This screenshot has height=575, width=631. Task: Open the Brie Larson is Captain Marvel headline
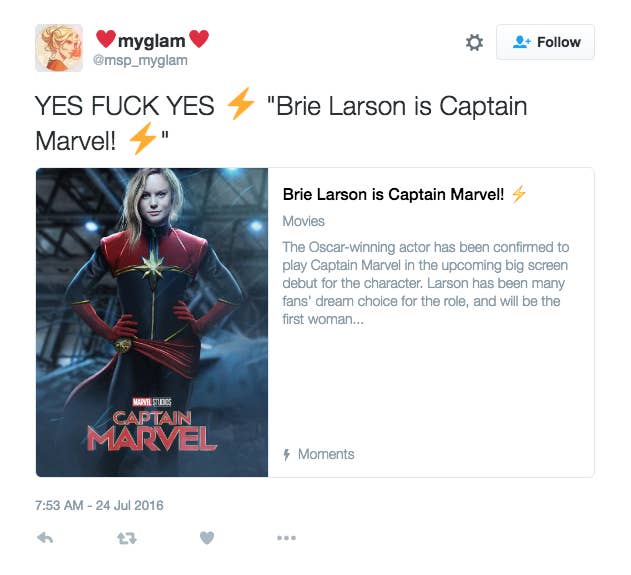393,194
